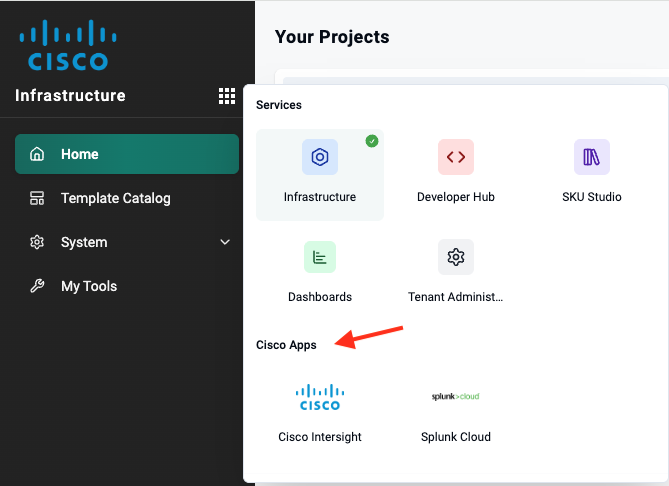The height and width of the screenshot is (486, 669).
Task: Open Developer Hub code brackets icon
Action: click(x=456, y=157)
